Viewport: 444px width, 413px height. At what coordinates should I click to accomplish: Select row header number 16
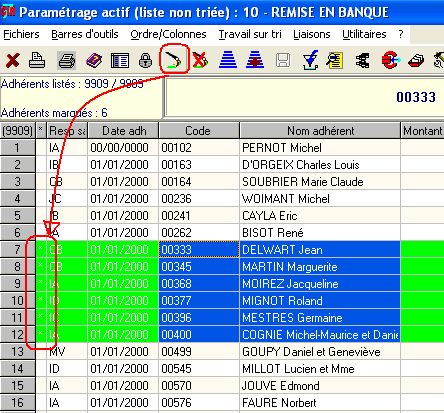tap(17, 403)
